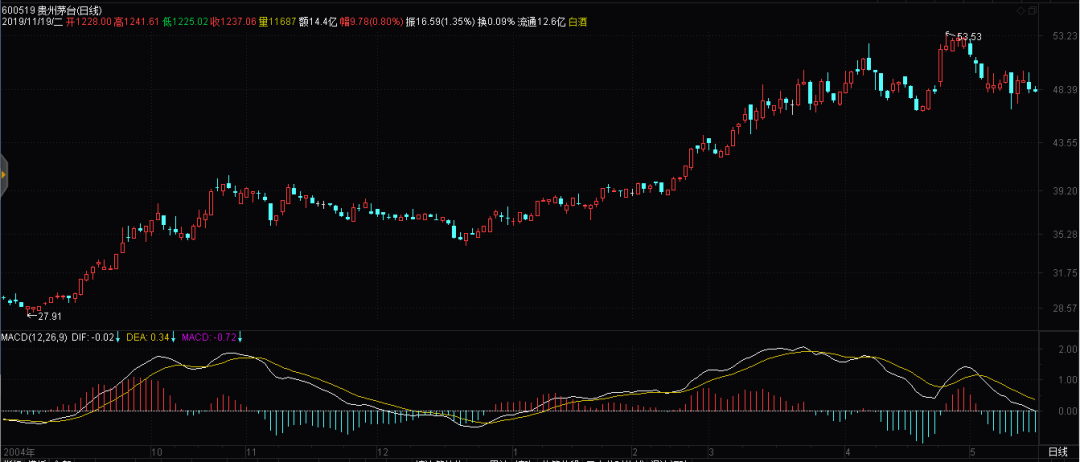Open the 白酒 sector link
1080x462 pixels.
pos(578,22)
